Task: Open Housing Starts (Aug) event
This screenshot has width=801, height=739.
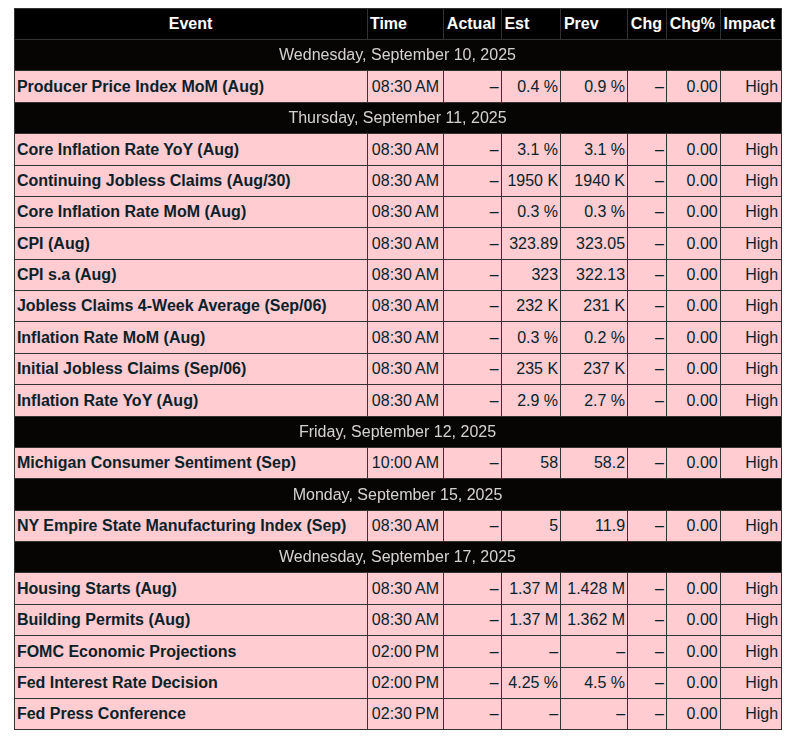Action: (x=97, y=588)
